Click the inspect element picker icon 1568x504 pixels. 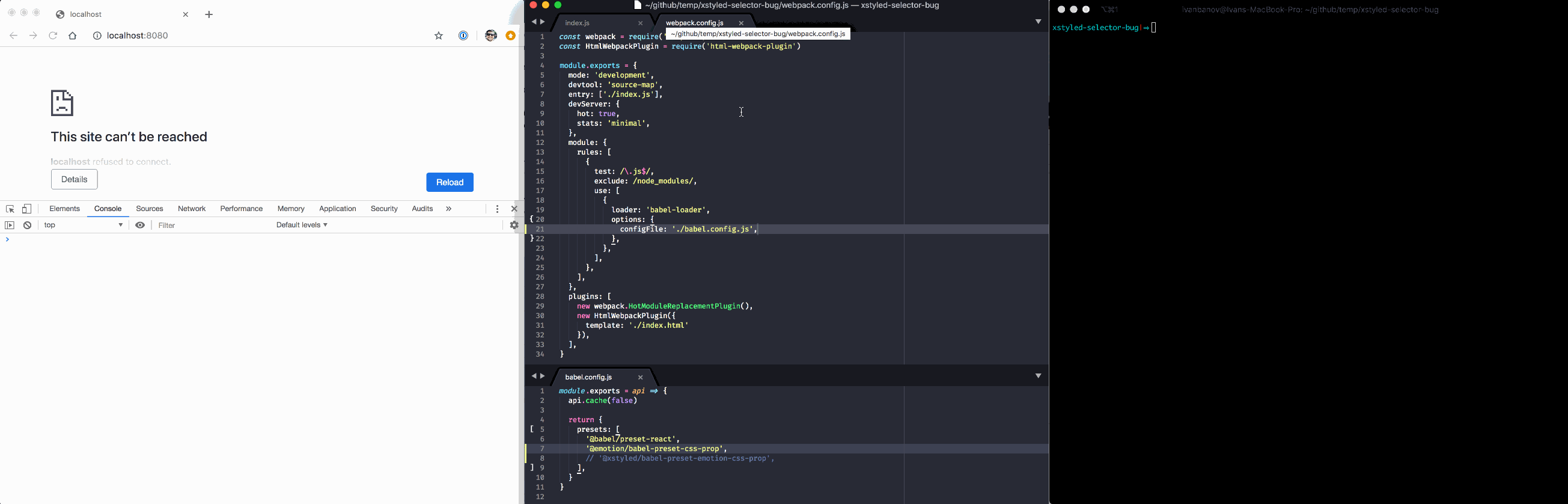(10, 209)
